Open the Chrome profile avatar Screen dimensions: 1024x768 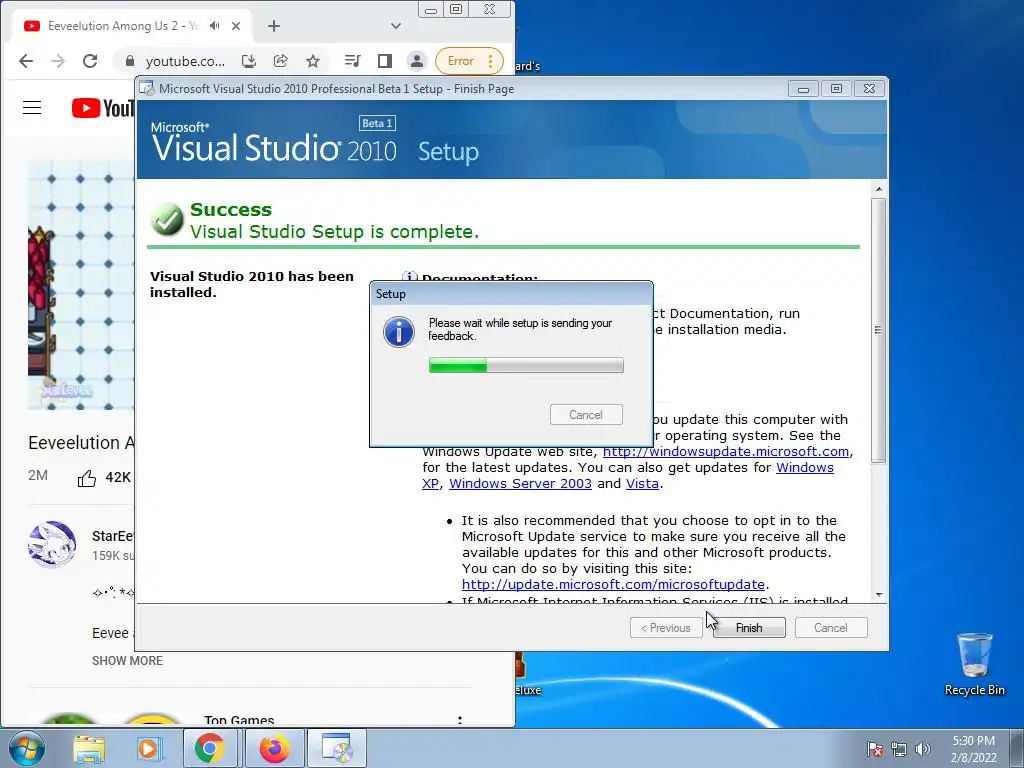click(416, 61)
